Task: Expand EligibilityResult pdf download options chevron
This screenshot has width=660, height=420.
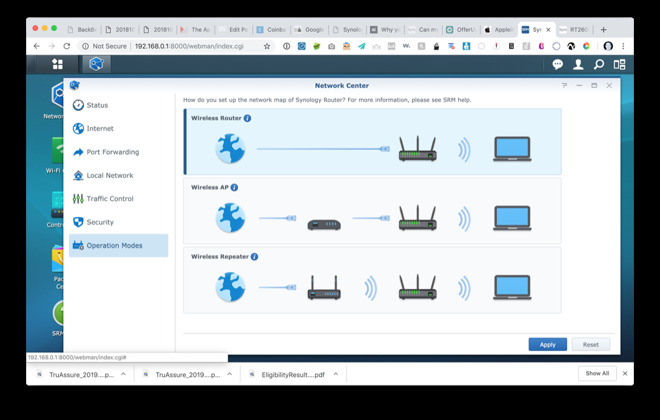Action: (336, 374)
